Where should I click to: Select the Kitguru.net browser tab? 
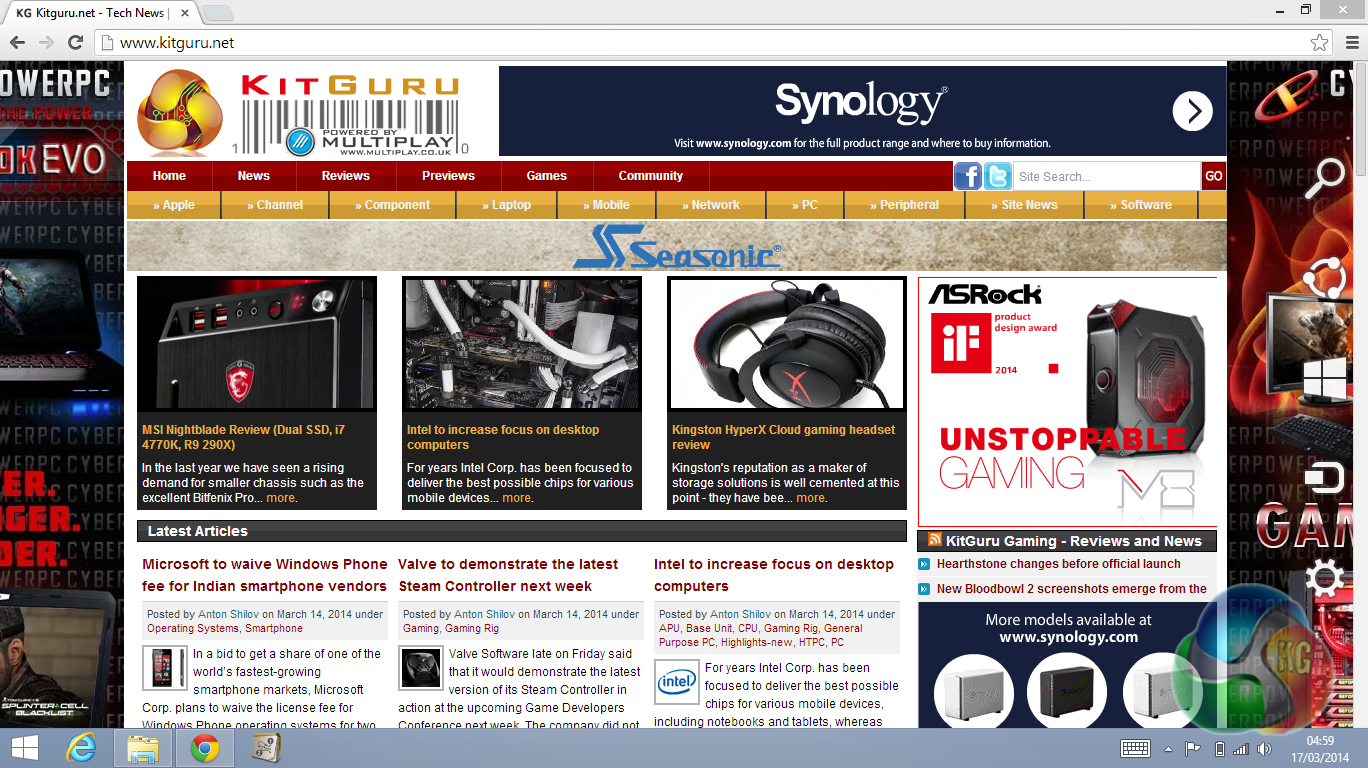click(x=101, y=13)
